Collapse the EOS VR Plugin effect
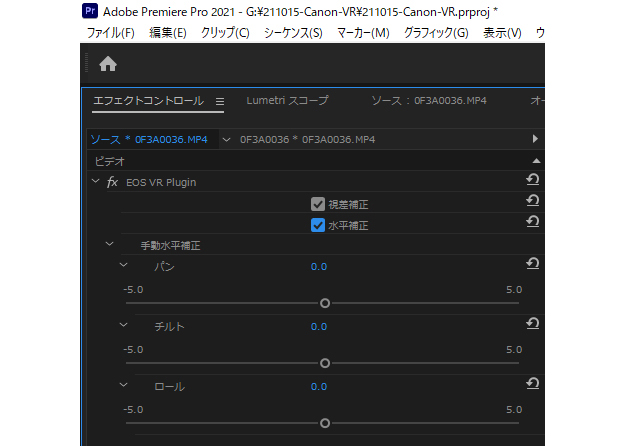The width and height of the screenshot is (625, 446). 95,182
